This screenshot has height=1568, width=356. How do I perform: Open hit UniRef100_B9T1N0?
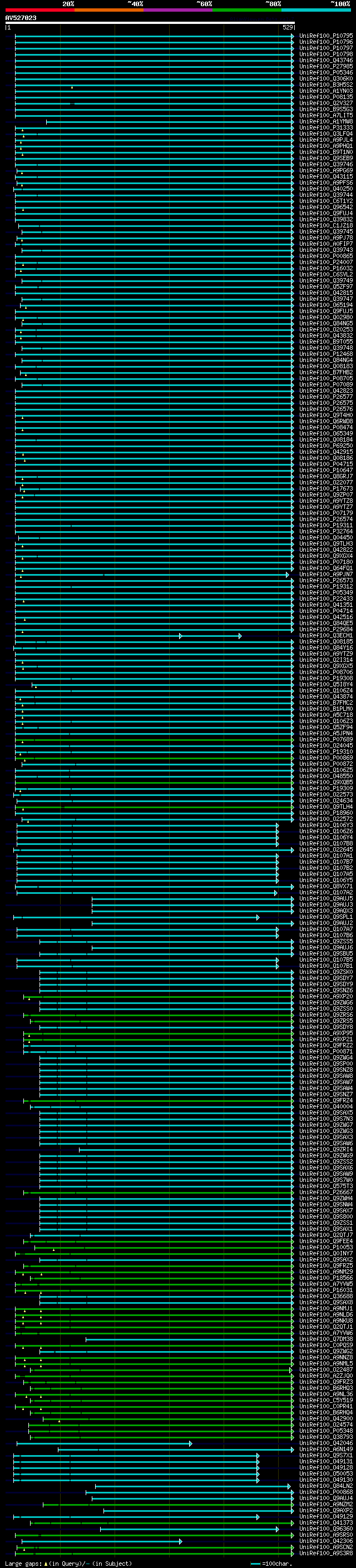[325, 152]
